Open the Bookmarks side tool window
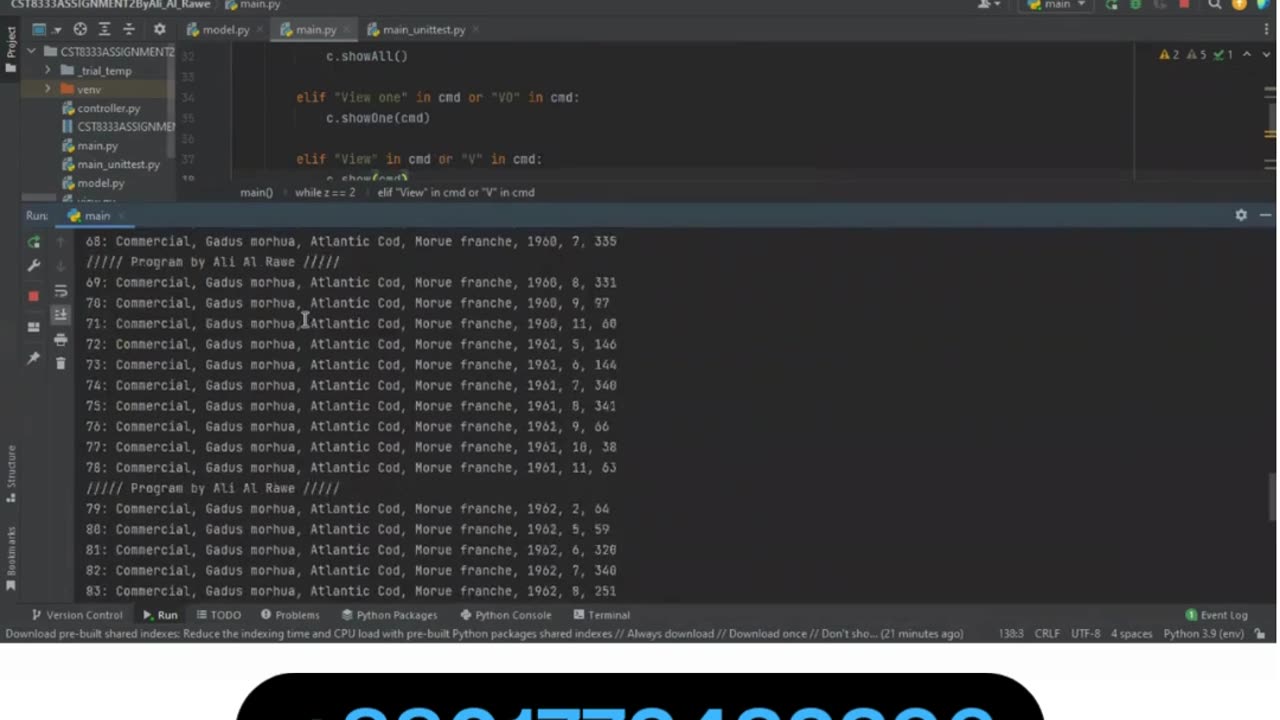Screen dimensions: 1280x720 11,557
